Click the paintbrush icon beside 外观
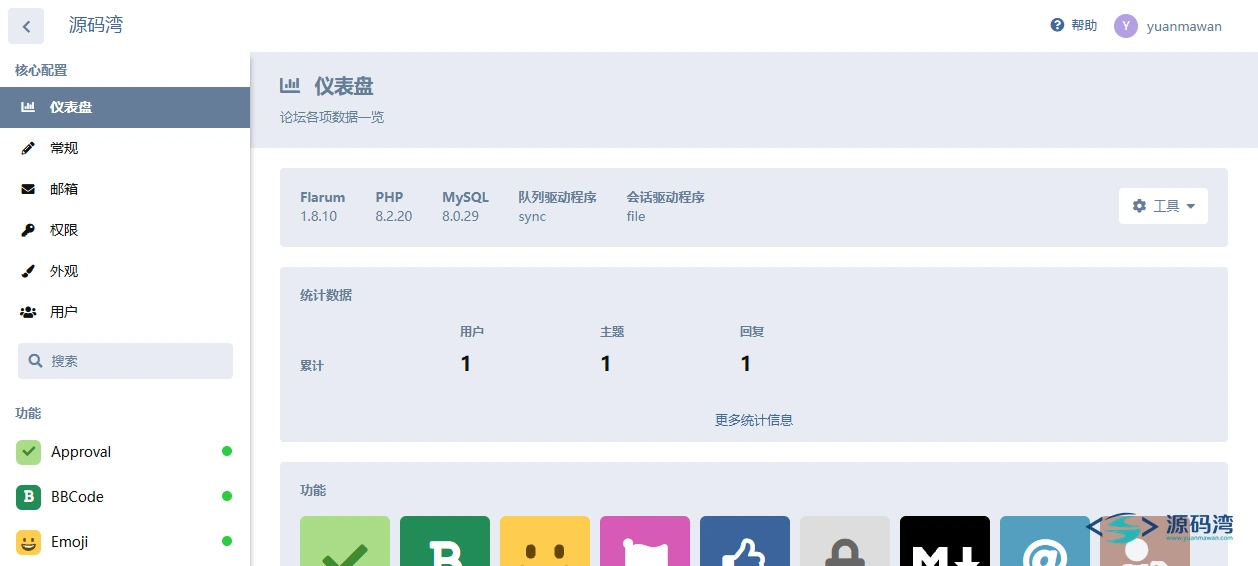The width and height of the screenshot is (1258, 566). point(28,271)
